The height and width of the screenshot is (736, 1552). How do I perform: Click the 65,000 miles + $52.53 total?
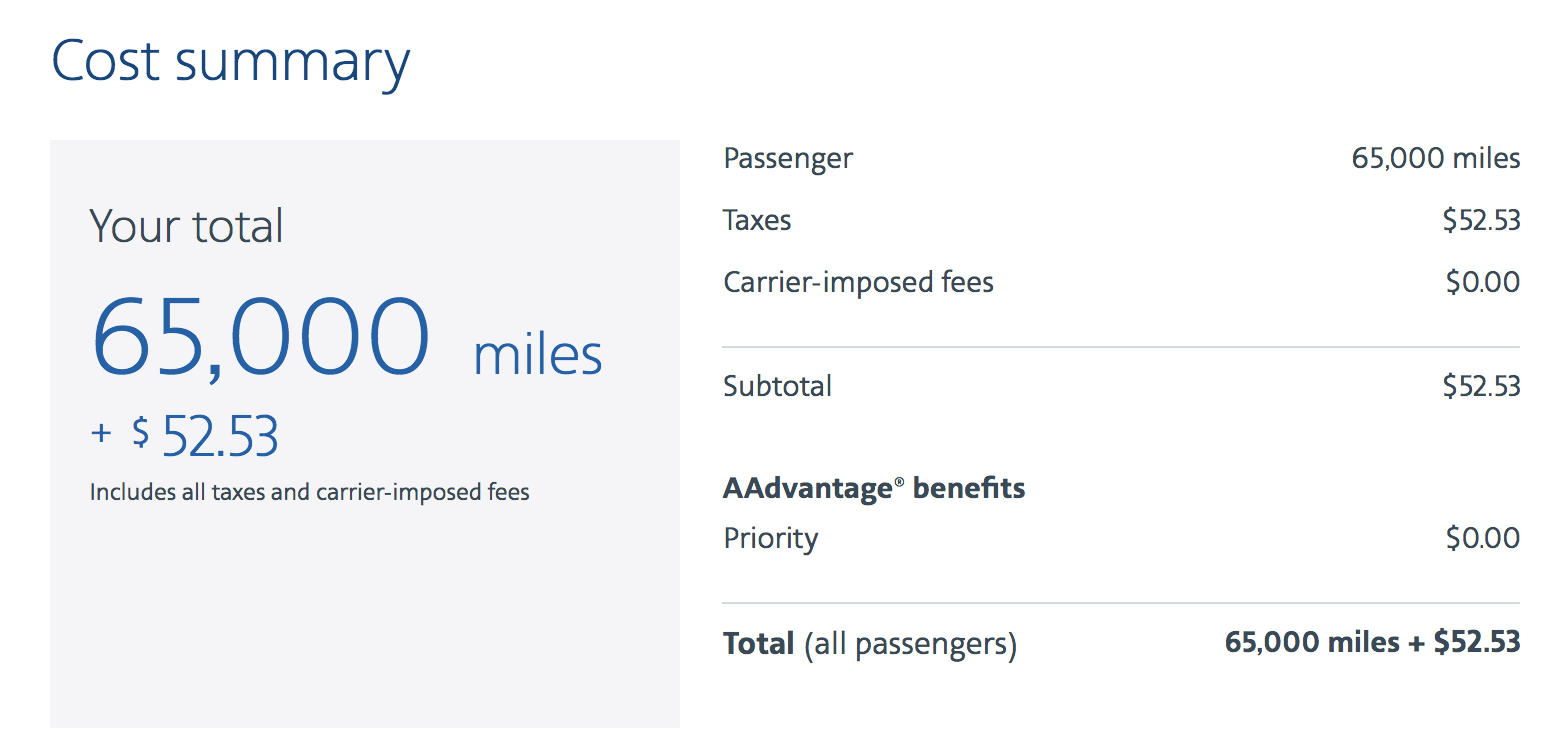click(1372, 642)
